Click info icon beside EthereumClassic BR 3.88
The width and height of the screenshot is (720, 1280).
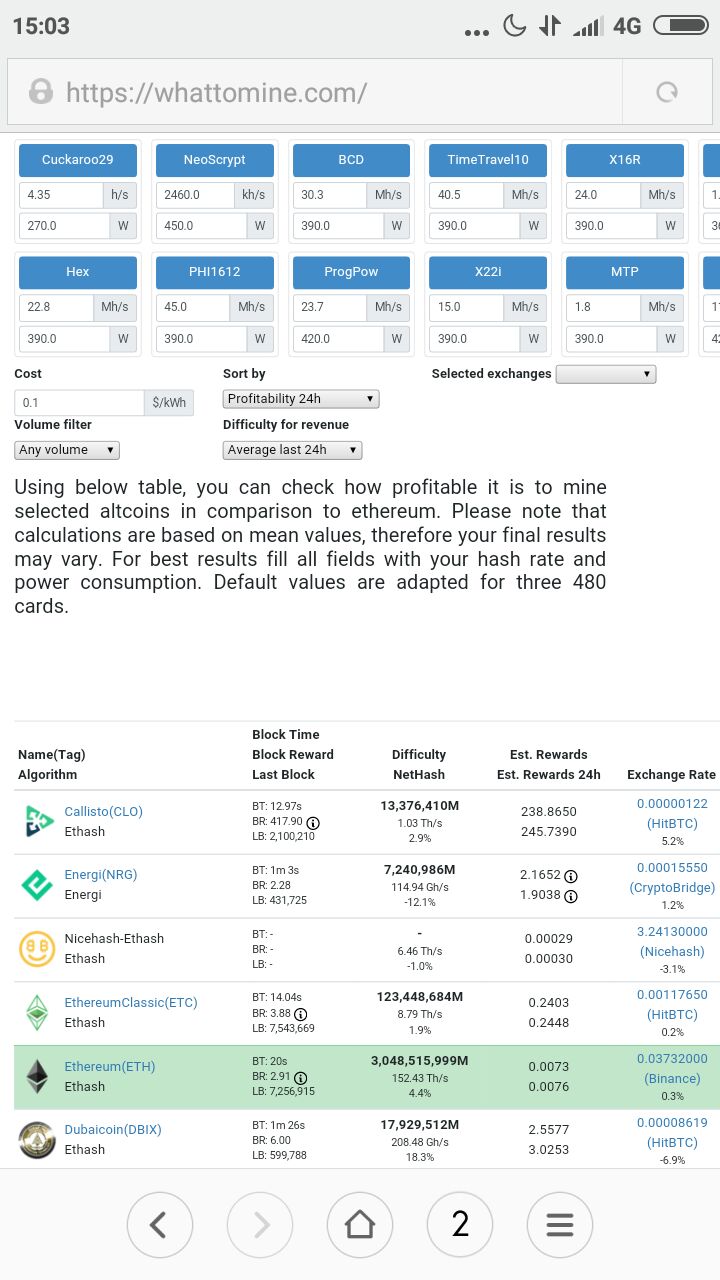coord(300,1014)
